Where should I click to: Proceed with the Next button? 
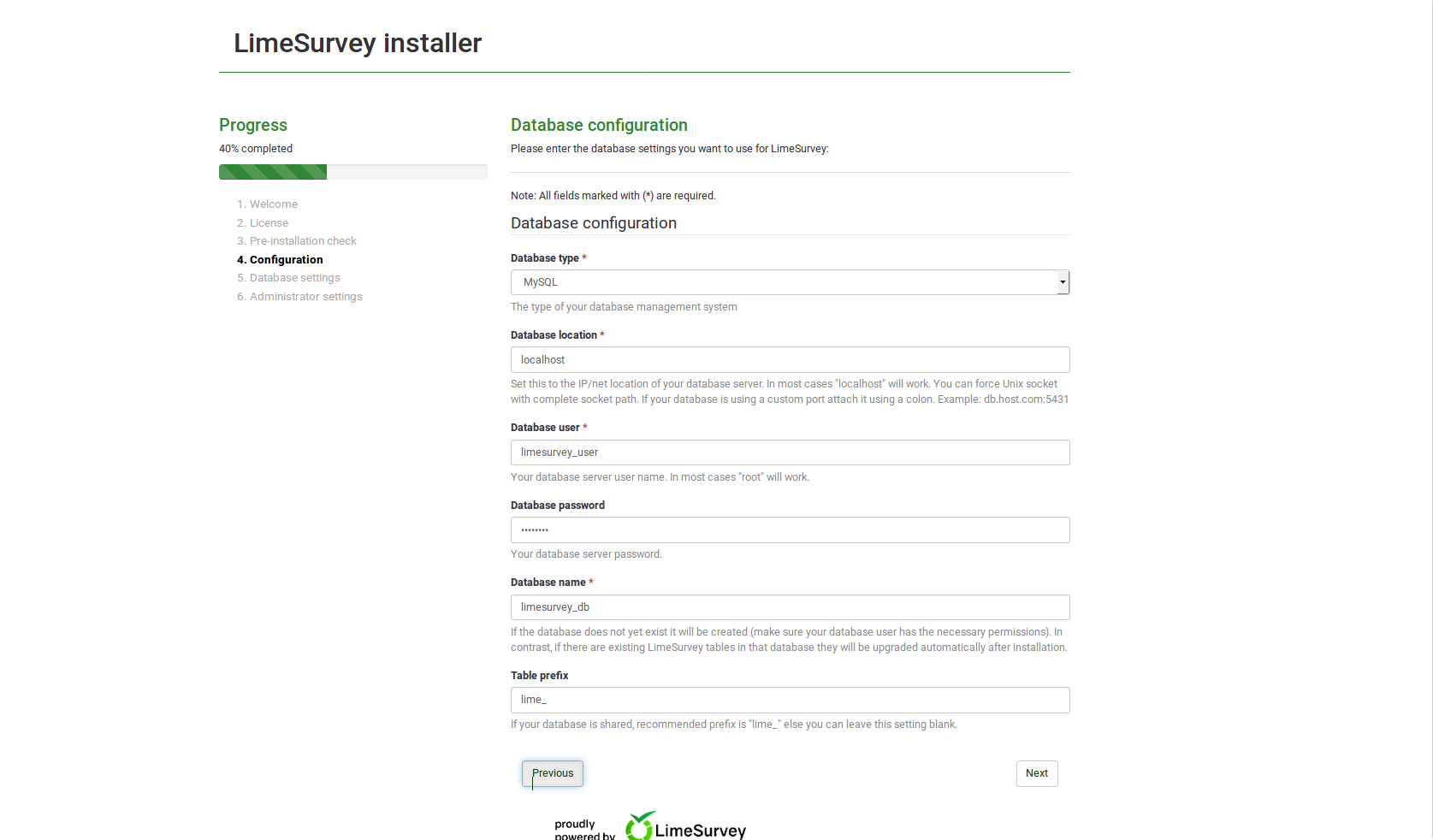pyautogui.click(x=1037, y=773)
